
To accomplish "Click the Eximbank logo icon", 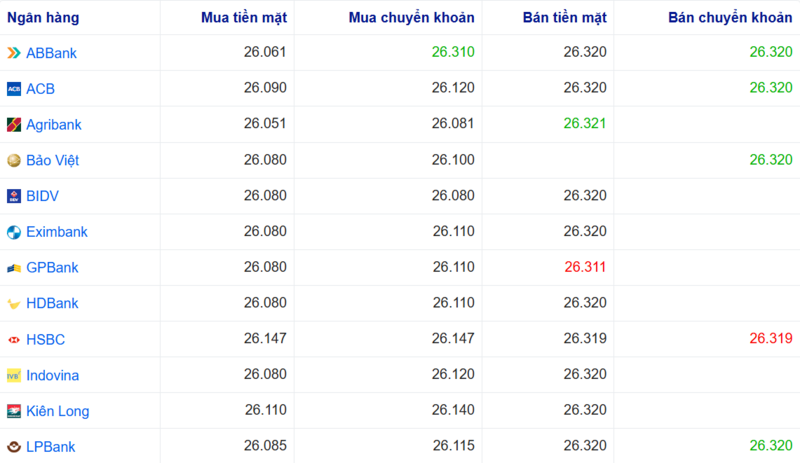I will point(14,232).
